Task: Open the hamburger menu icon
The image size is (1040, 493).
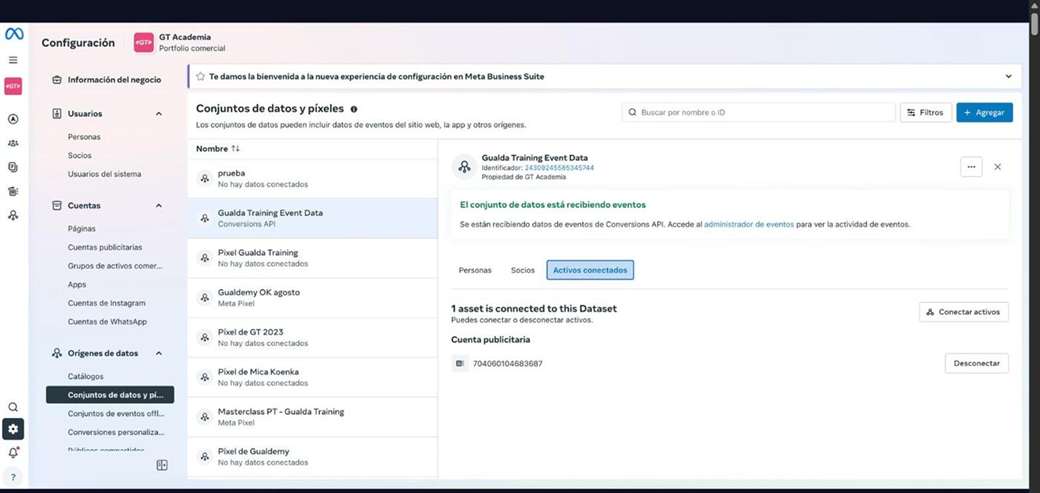Action: pos(13,60)
